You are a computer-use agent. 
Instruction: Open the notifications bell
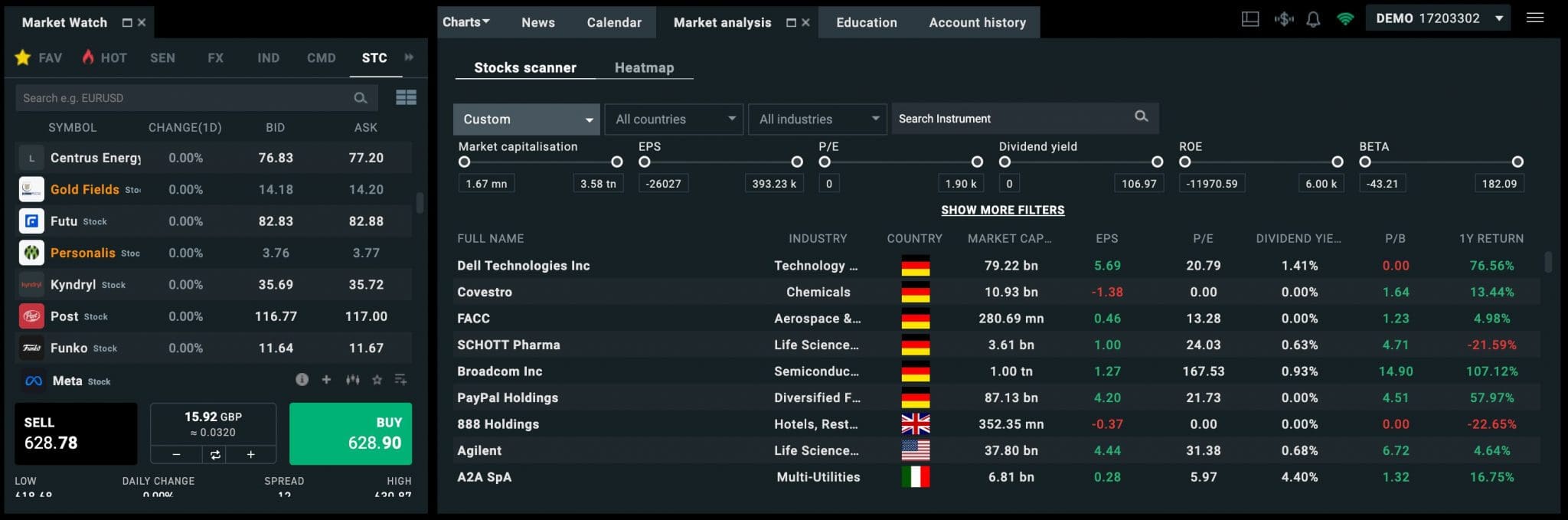tap(1313, 19)
